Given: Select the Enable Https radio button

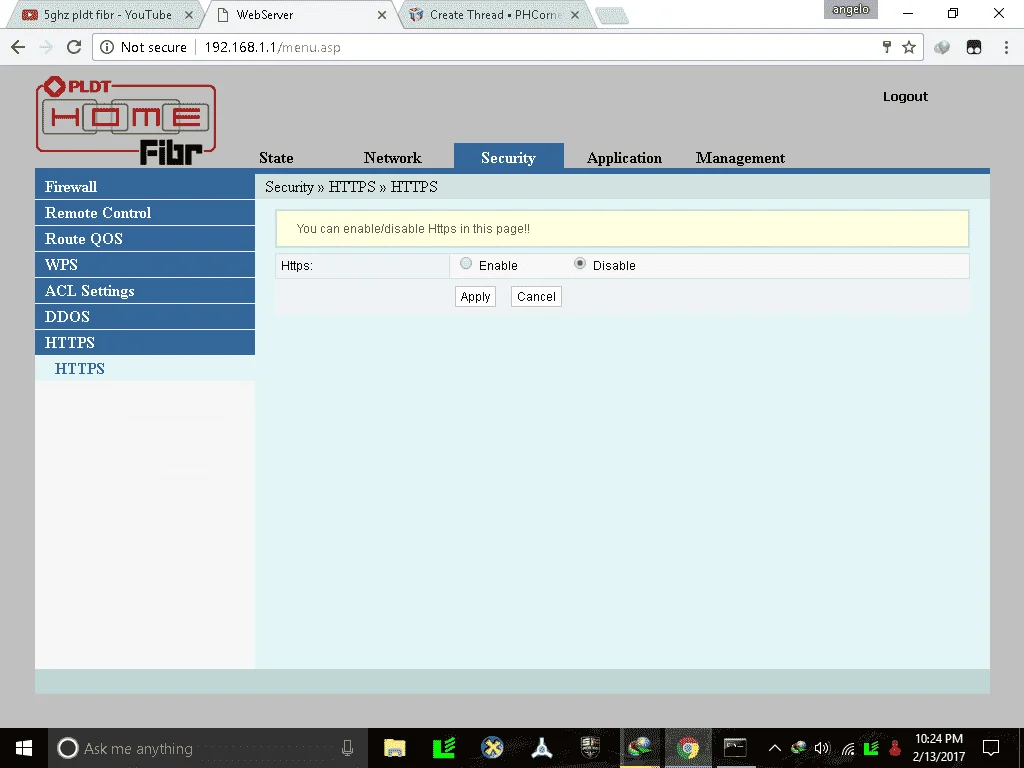Looking at the screenshot, I should click(466, 263).
